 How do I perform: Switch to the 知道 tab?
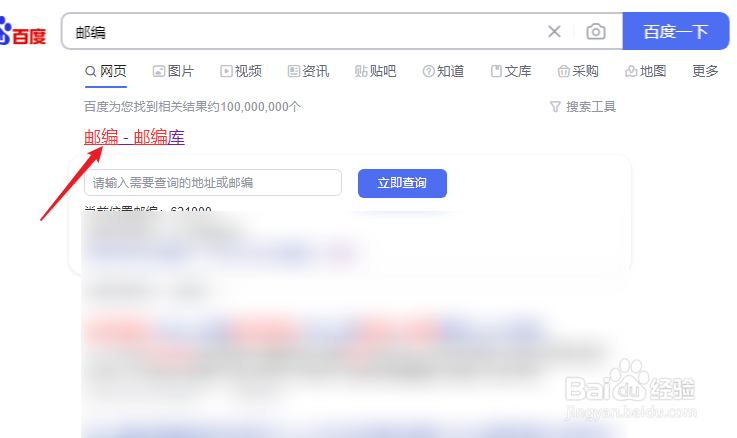pos(443,71)
